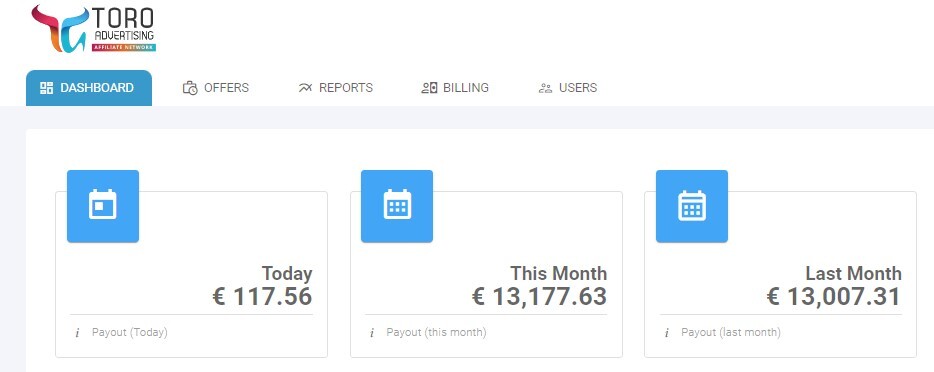Select the Users tab

568,88
